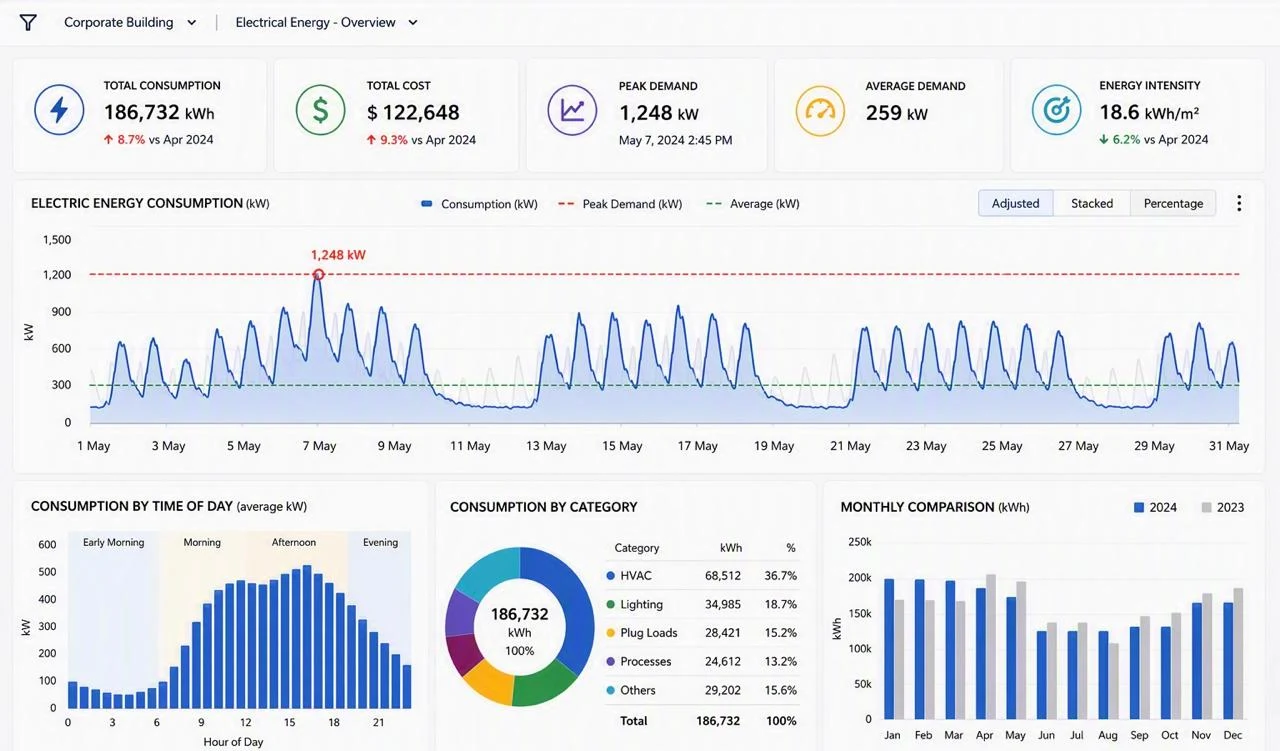This screenshot has height=751, width=1280.
Task: Click the 29,202 kWh value
Action: pos(722,691)
